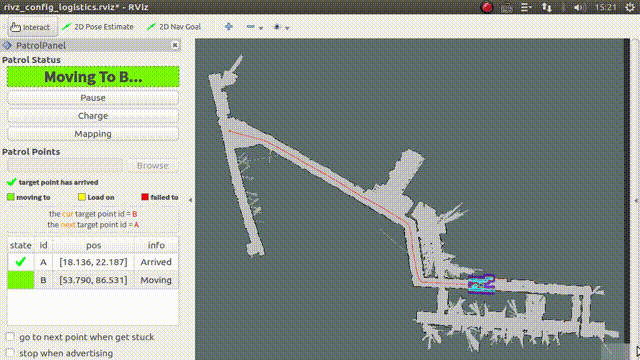Click the camera view toolbar icon

[x=277, y=27]
